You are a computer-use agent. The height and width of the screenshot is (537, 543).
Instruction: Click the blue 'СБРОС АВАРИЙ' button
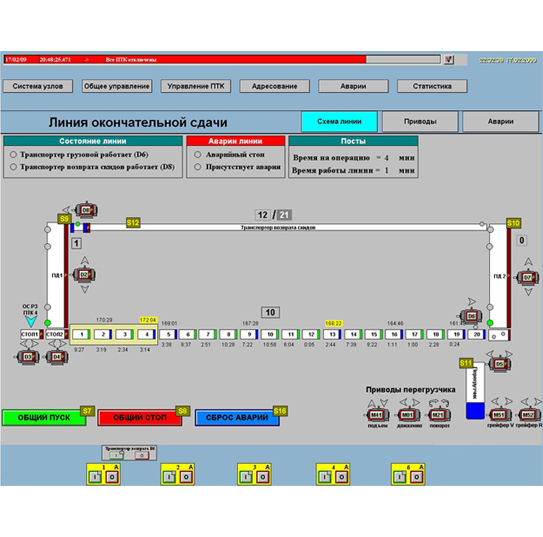click(x=237, y=418)
